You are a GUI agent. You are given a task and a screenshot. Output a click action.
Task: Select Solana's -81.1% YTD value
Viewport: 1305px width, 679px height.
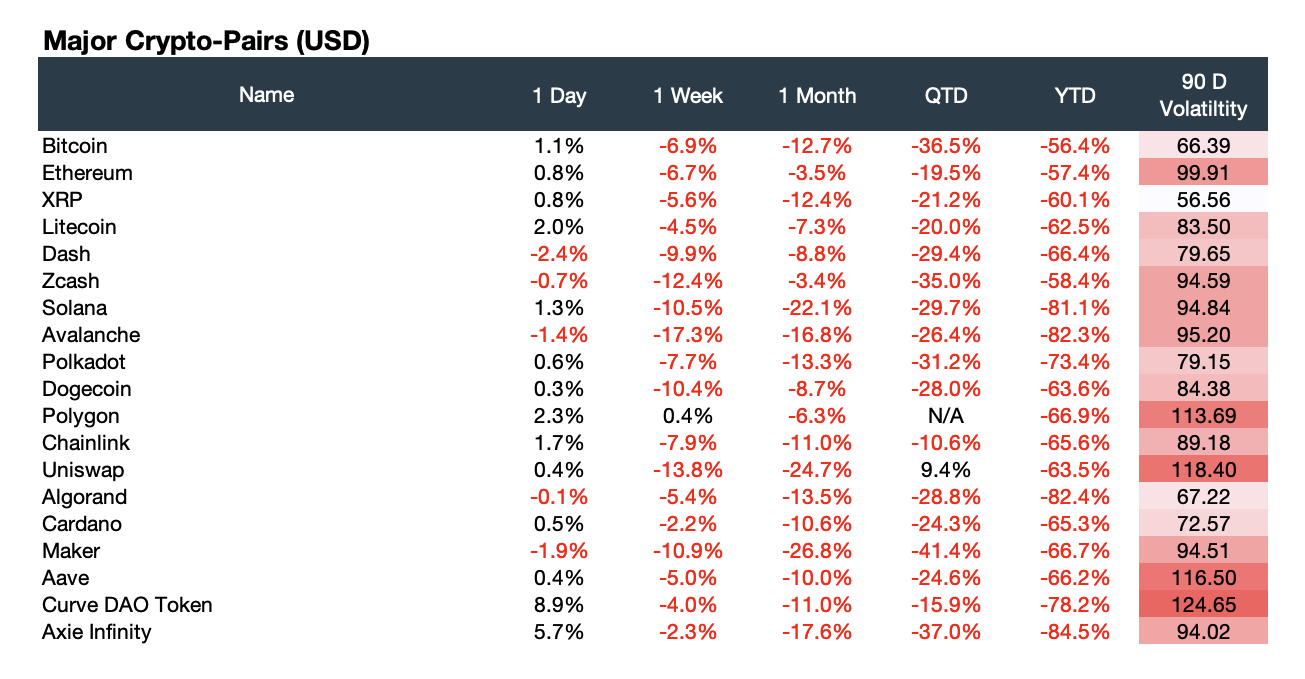pos(1075,308)
